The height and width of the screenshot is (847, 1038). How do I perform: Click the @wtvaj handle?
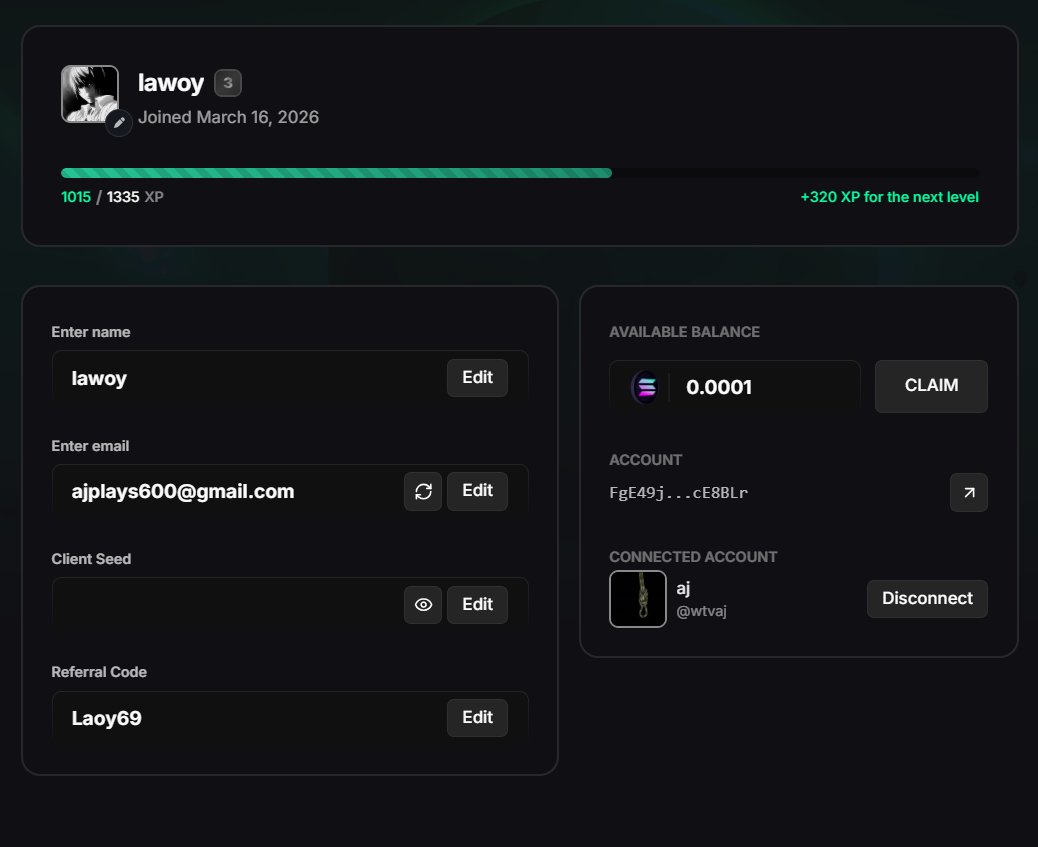701,611
